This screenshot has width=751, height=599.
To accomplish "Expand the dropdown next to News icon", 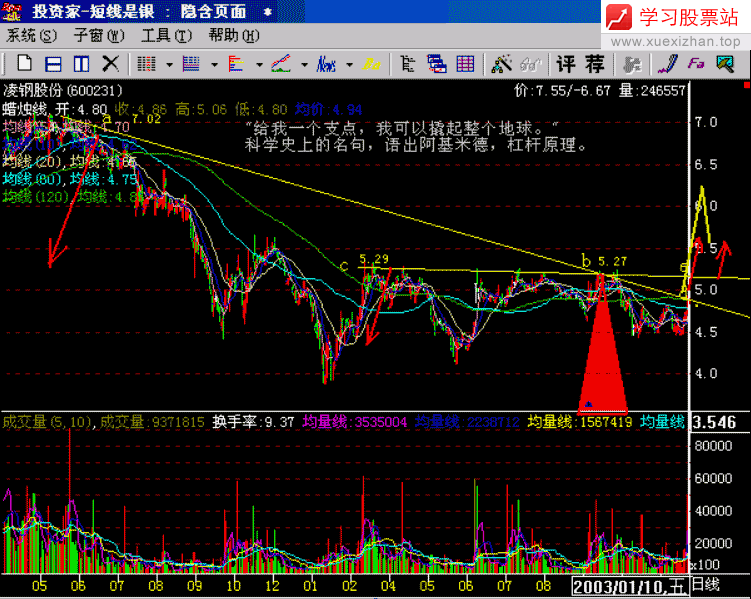I will click(349, 65).
